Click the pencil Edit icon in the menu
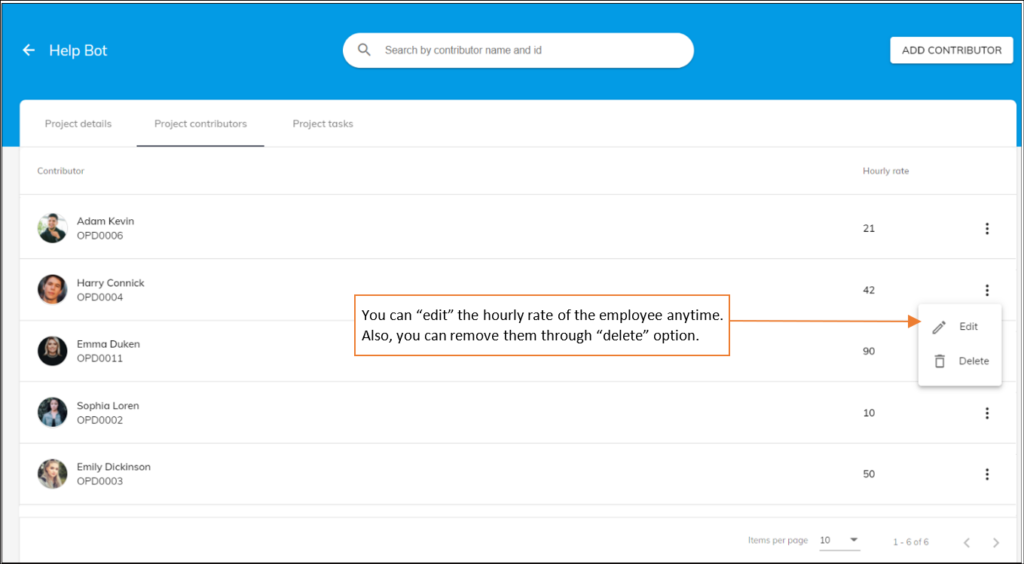Image resolution: width=1024 pixels, height=564 pixels. (939, 327)
